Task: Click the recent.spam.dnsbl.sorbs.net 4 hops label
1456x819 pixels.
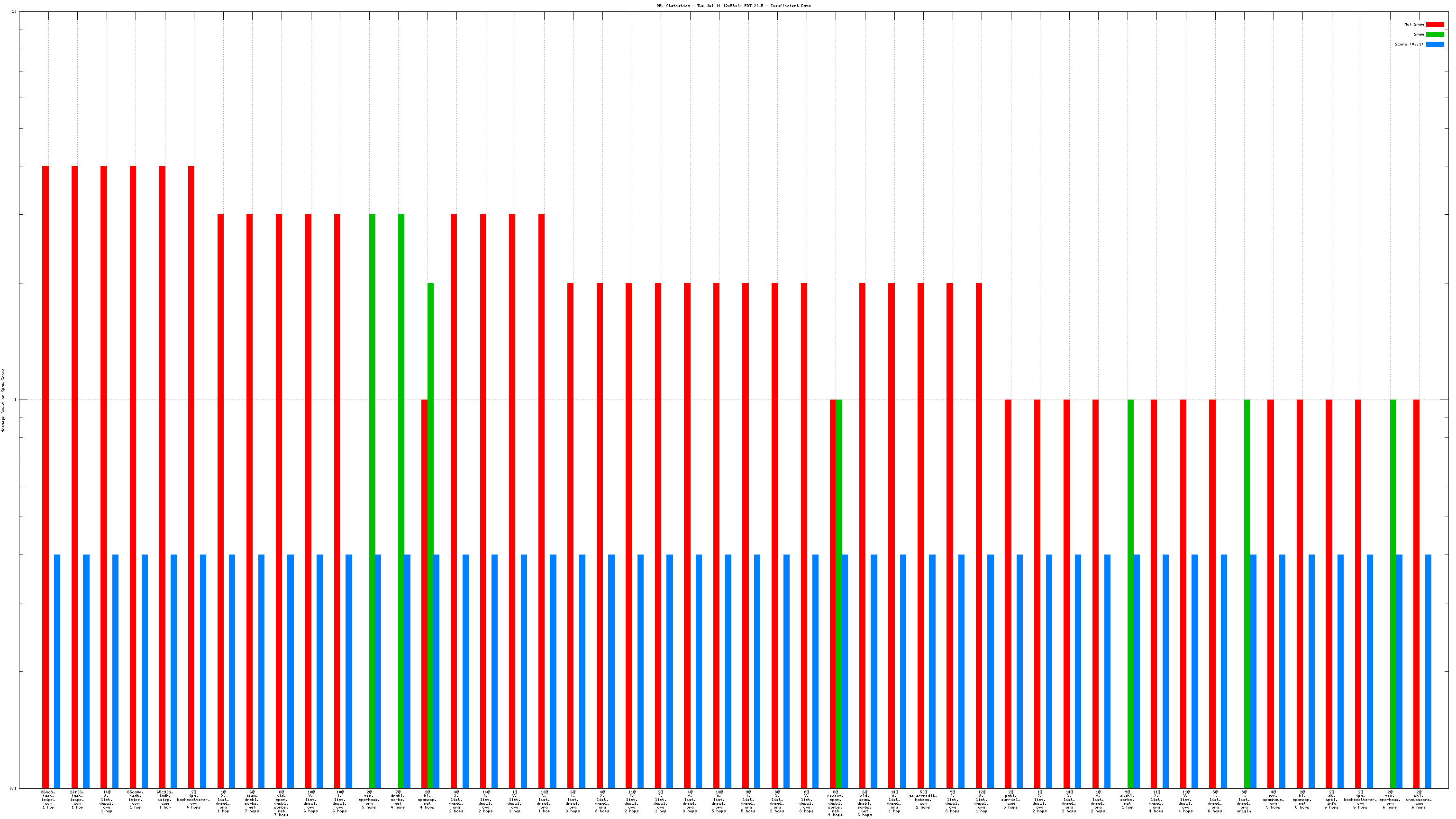Action: coord(836,804)
